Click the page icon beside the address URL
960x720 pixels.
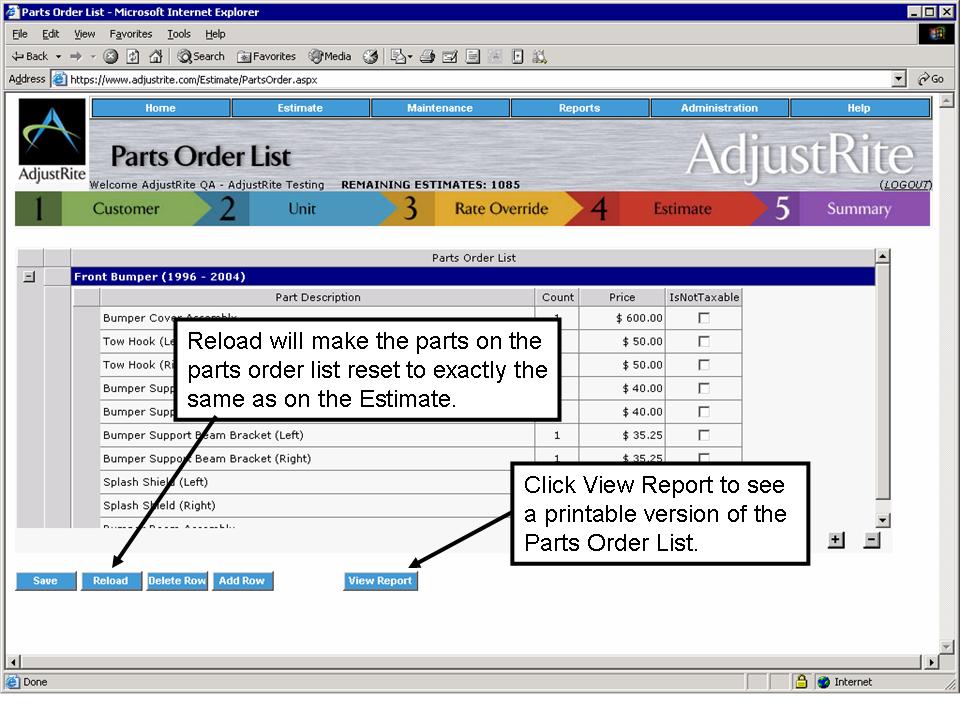click(59, 79)
